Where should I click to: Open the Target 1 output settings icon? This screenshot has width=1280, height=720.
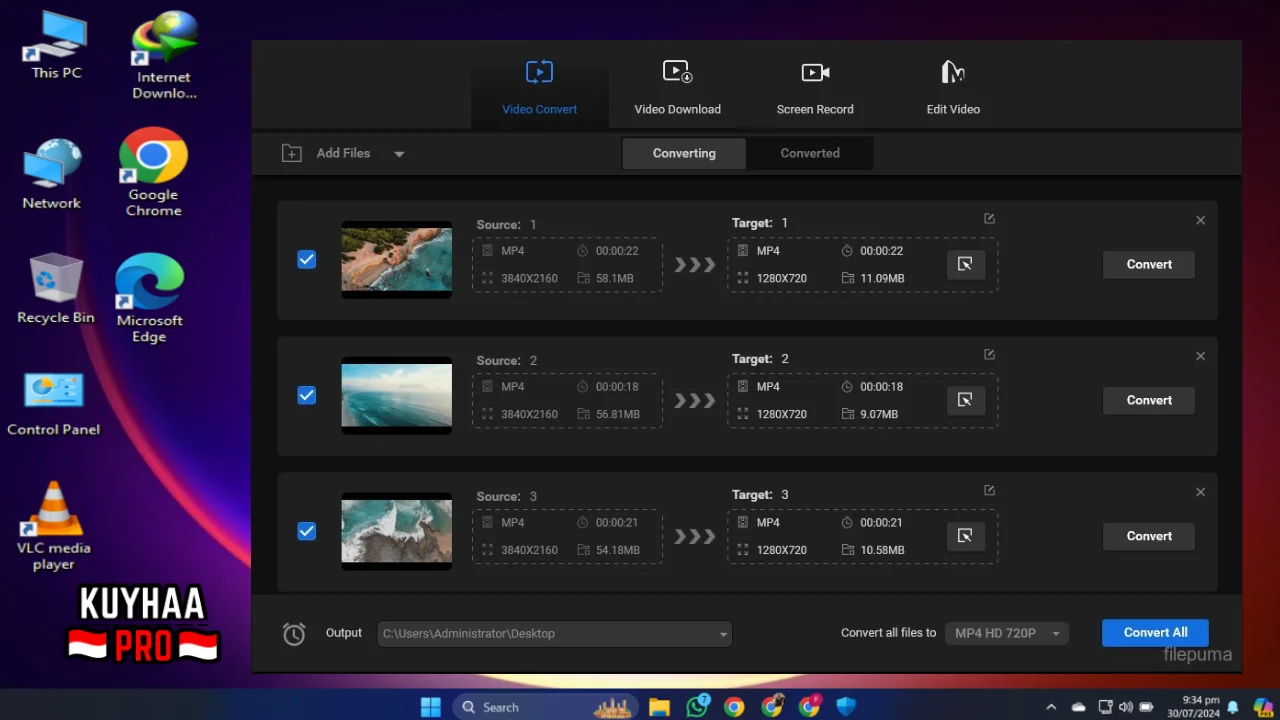[965, 264]
